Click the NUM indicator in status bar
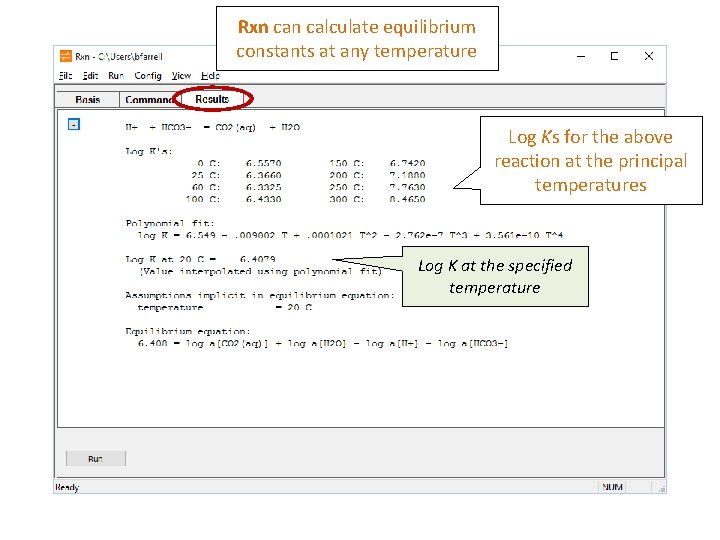Image resolution: width=720 pixels, height=540 pixels. (612, 487)
